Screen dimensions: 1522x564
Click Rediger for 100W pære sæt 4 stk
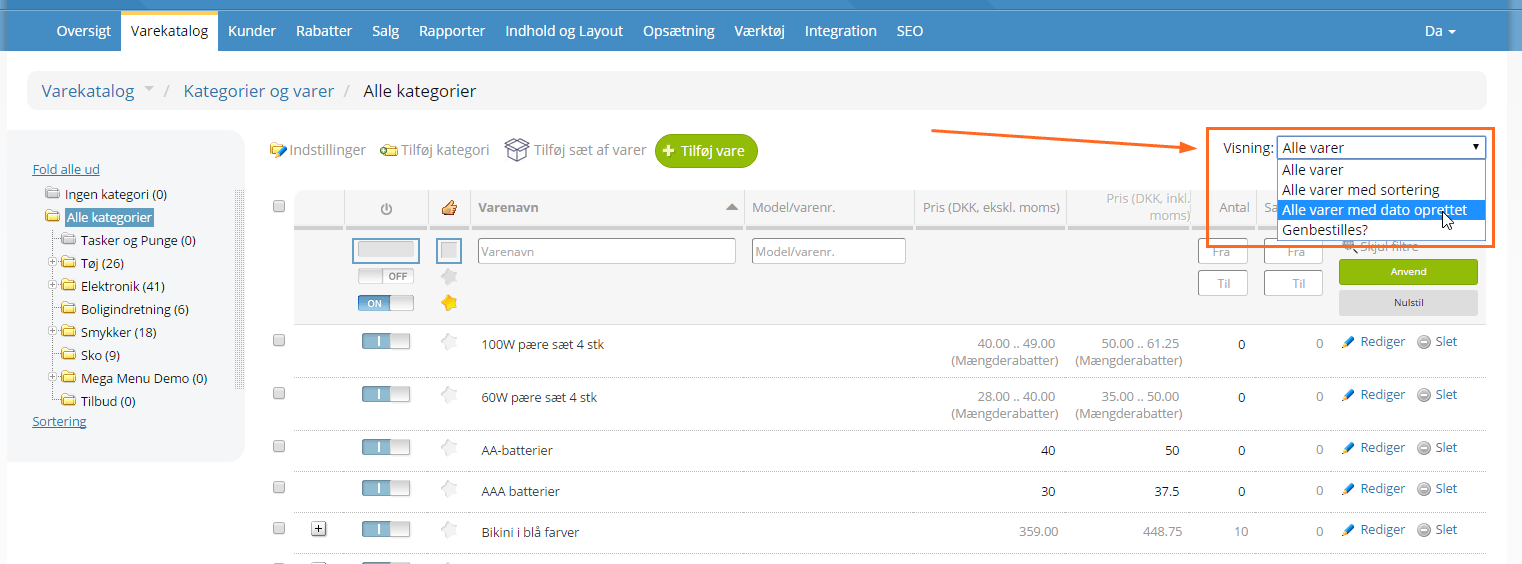coord(1373,342)
